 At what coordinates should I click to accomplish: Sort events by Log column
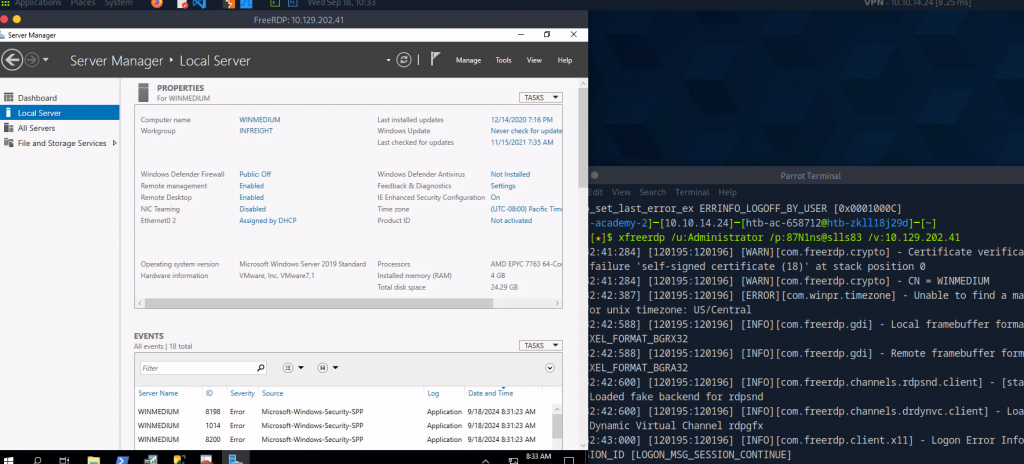tap(434, 393)
